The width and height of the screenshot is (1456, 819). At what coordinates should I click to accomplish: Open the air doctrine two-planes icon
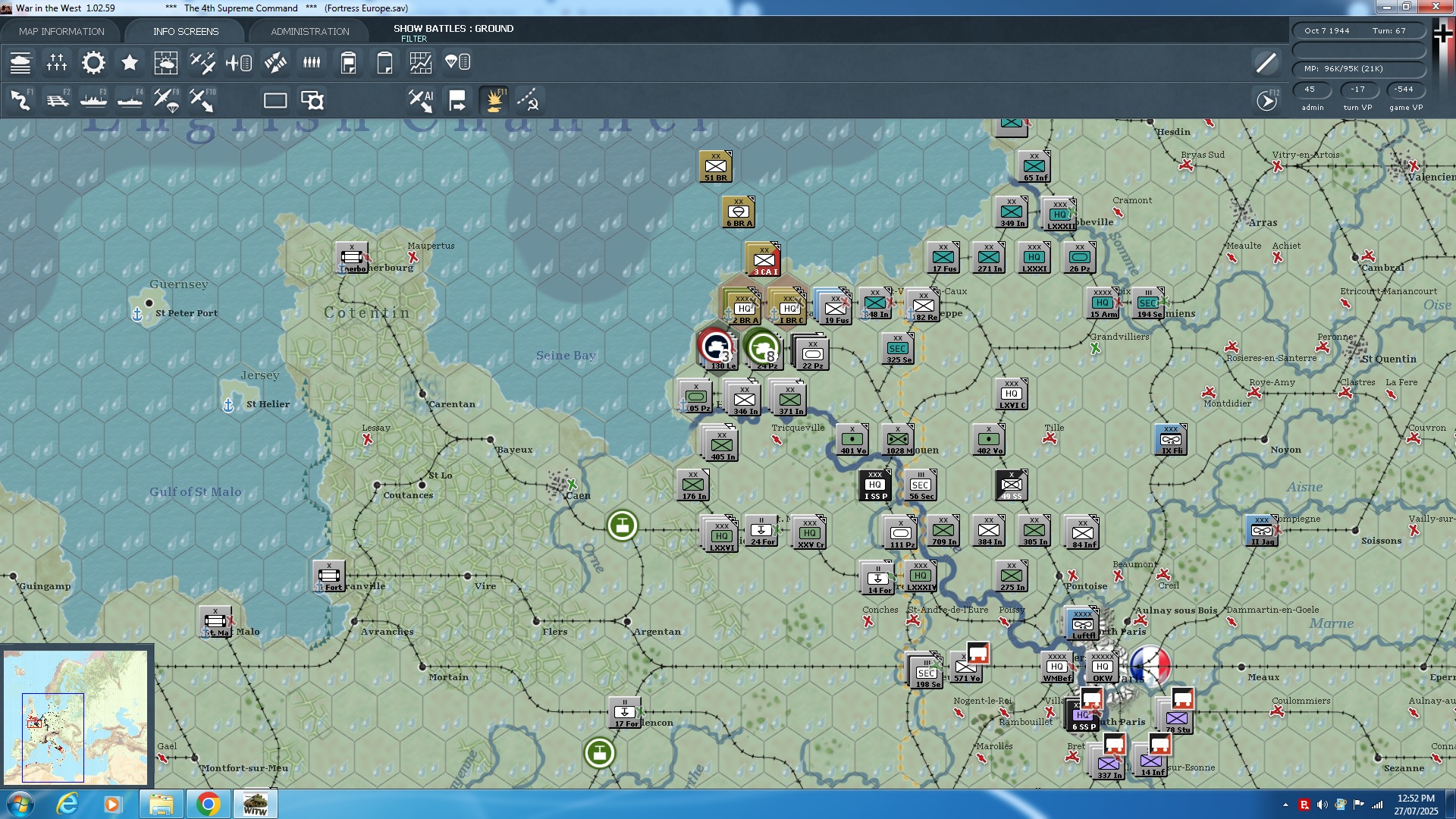(x=202, y=62)
